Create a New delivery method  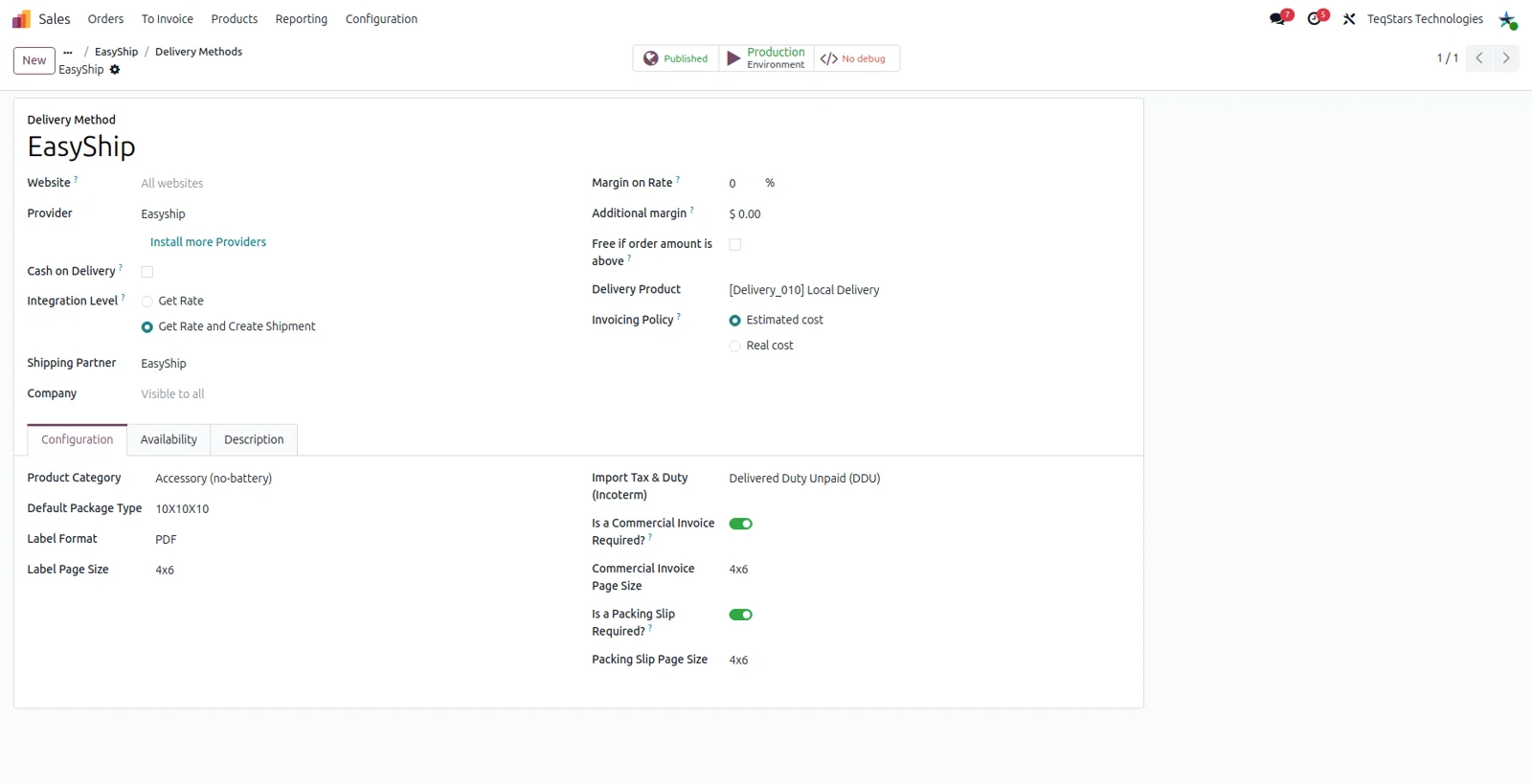click(x=34, y=60)
